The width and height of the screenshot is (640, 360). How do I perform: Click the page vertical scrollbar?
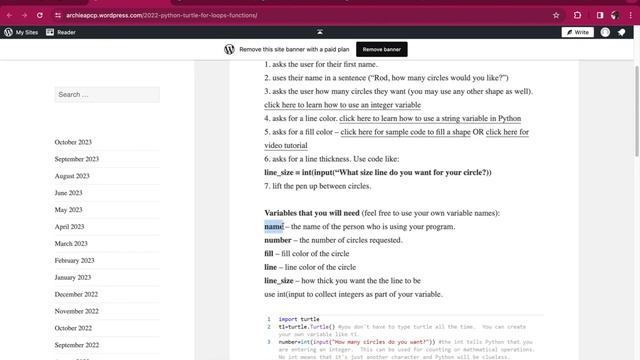click(x=637, y=110)
